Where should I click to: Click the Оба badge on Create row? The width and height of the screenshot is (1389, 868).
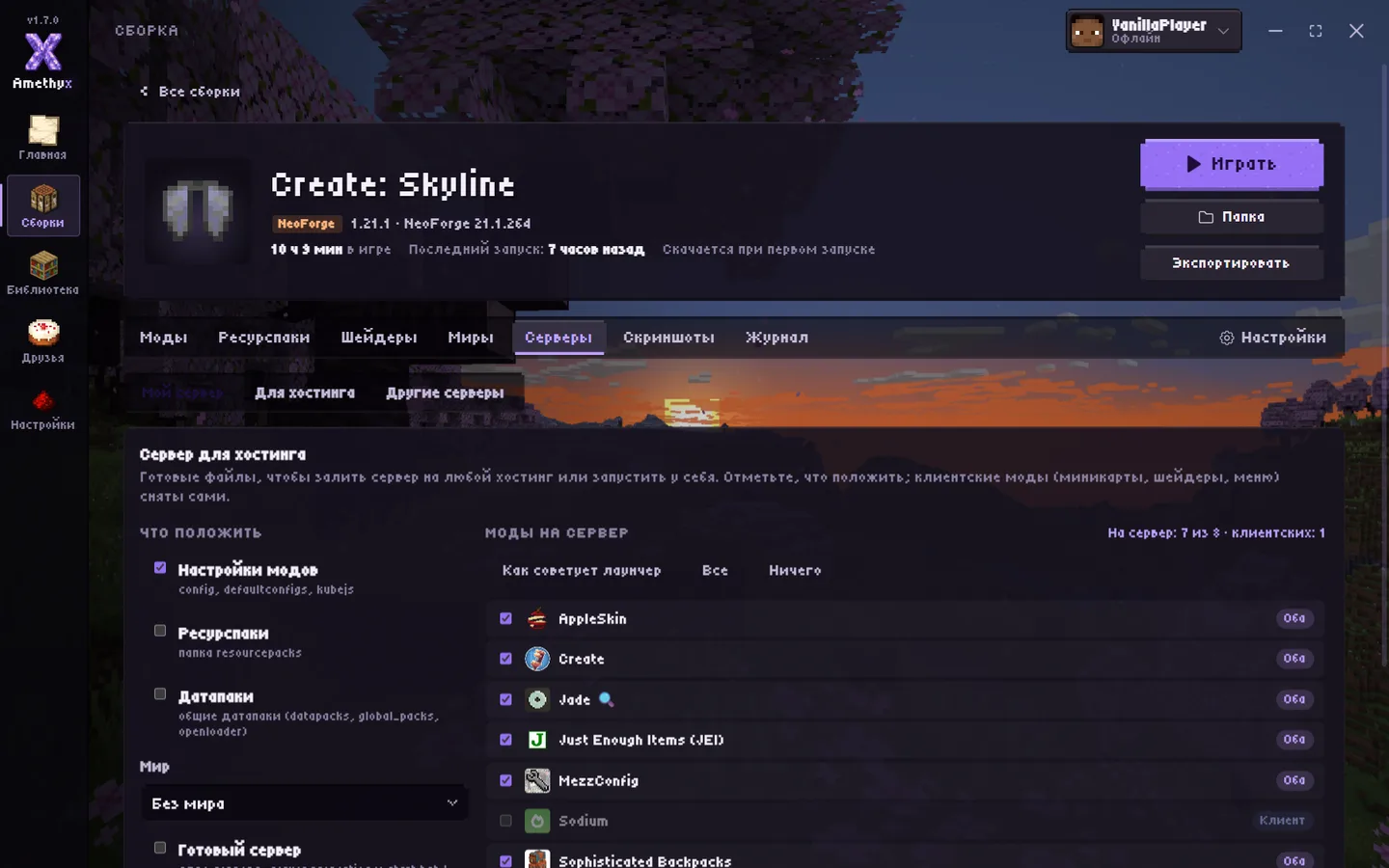[1294, 659]
